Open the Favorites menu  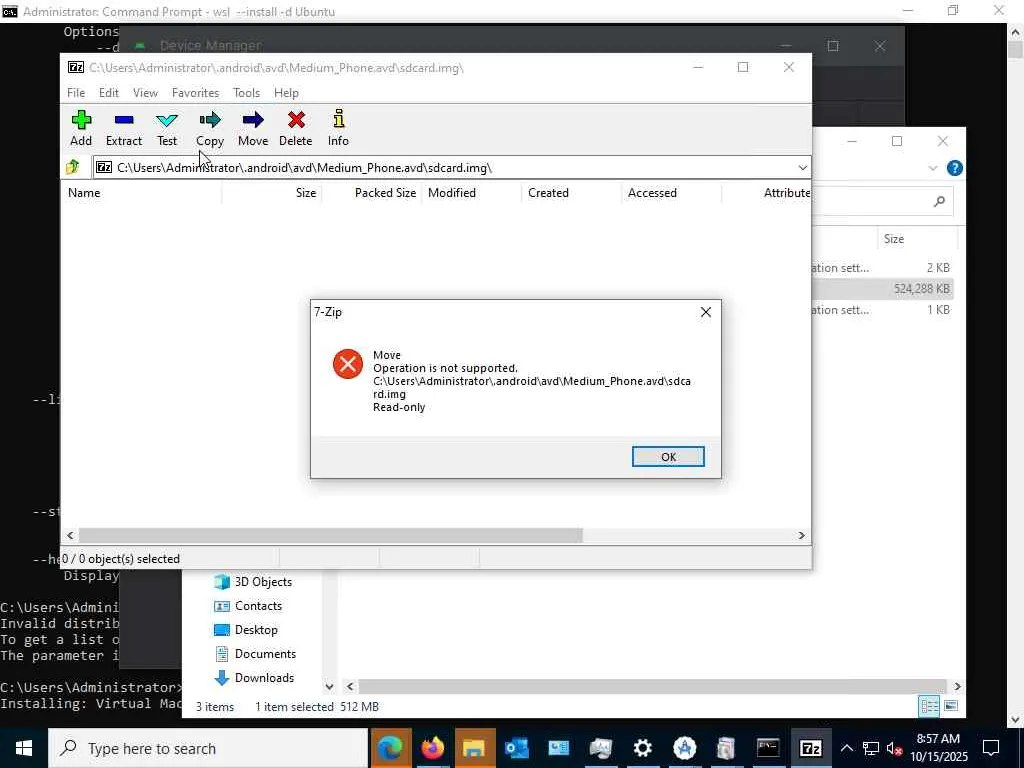click(195, 93)
